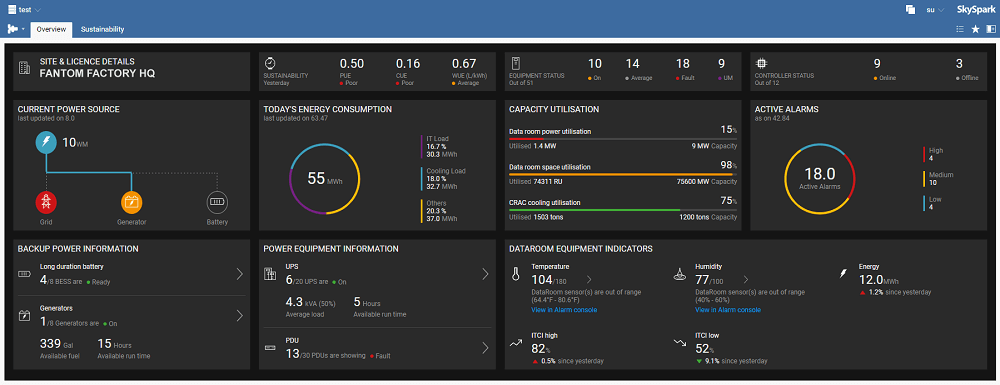Screen dimensions: 1000x385
Task: Toggle the side panel layout icon
Action: [990, 29]
